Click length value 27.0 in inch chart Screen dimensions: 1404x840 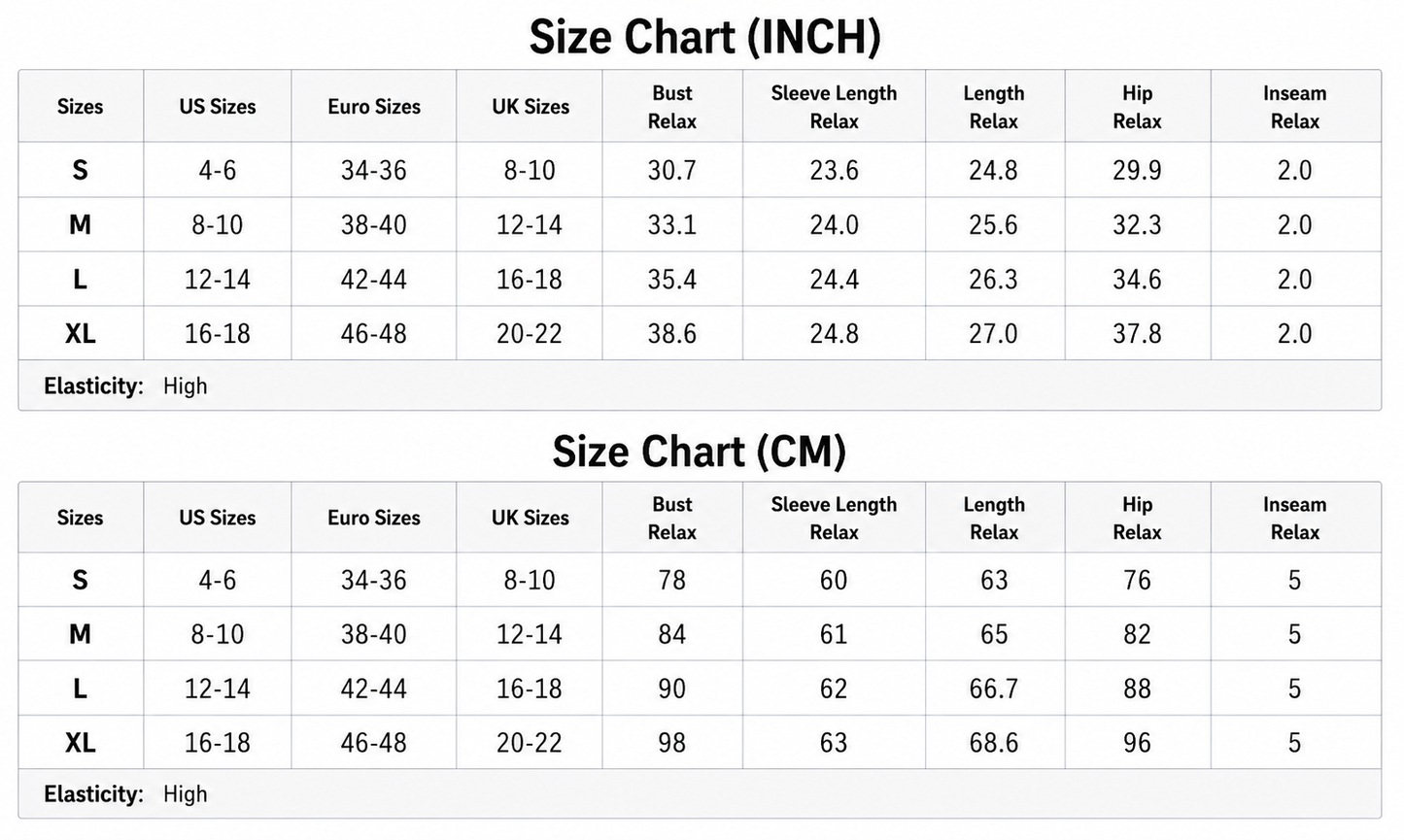pyautogui.click(x=994, y=334)
